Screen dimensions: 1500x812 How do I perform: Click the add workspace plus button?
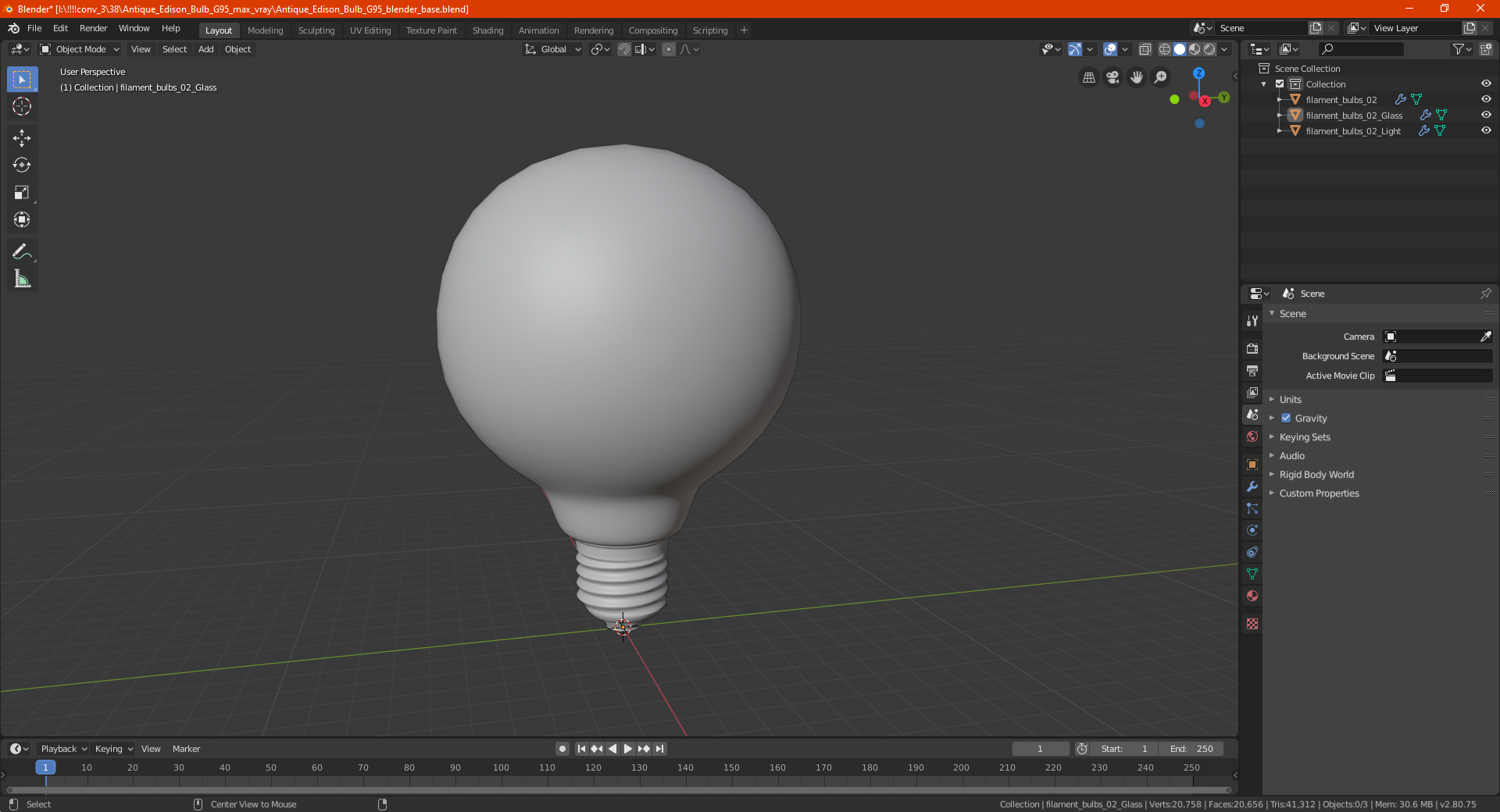[x=744, y=30]
